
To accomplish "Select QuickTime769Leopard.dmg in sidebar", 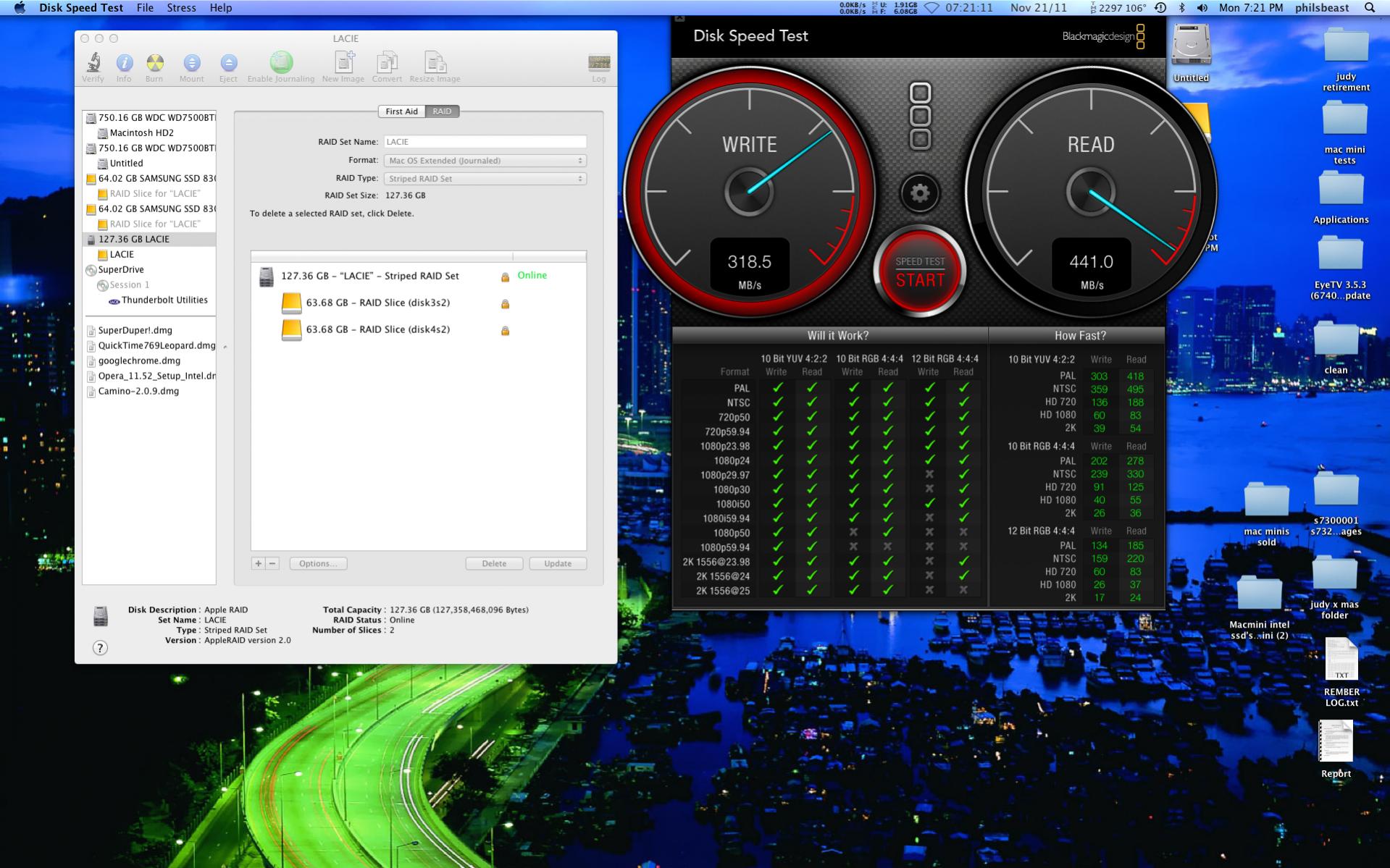I will point(149,346).
